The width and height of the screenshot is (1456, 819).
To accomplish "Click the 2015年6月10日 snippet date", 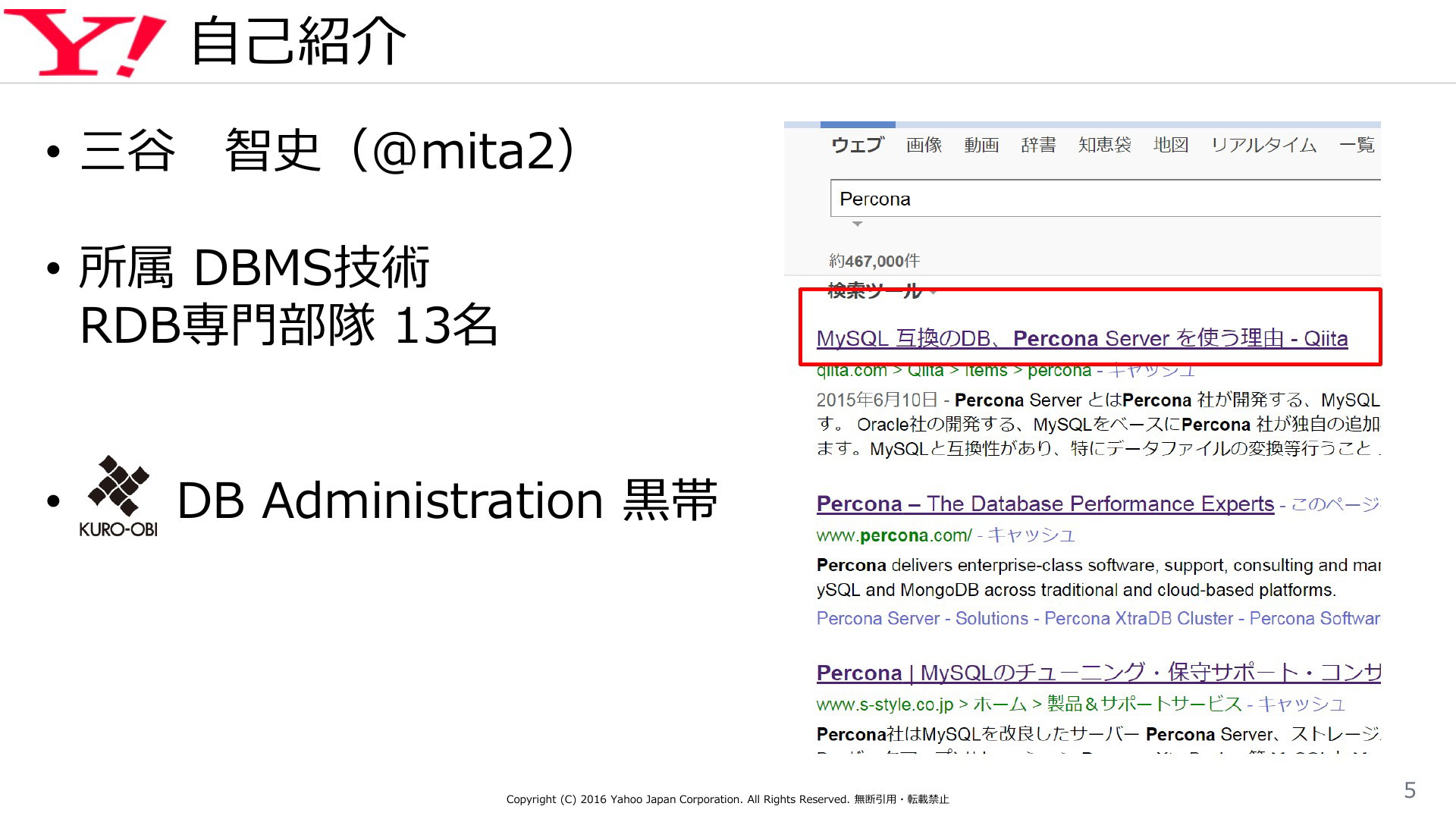I will tap(877, 400).
